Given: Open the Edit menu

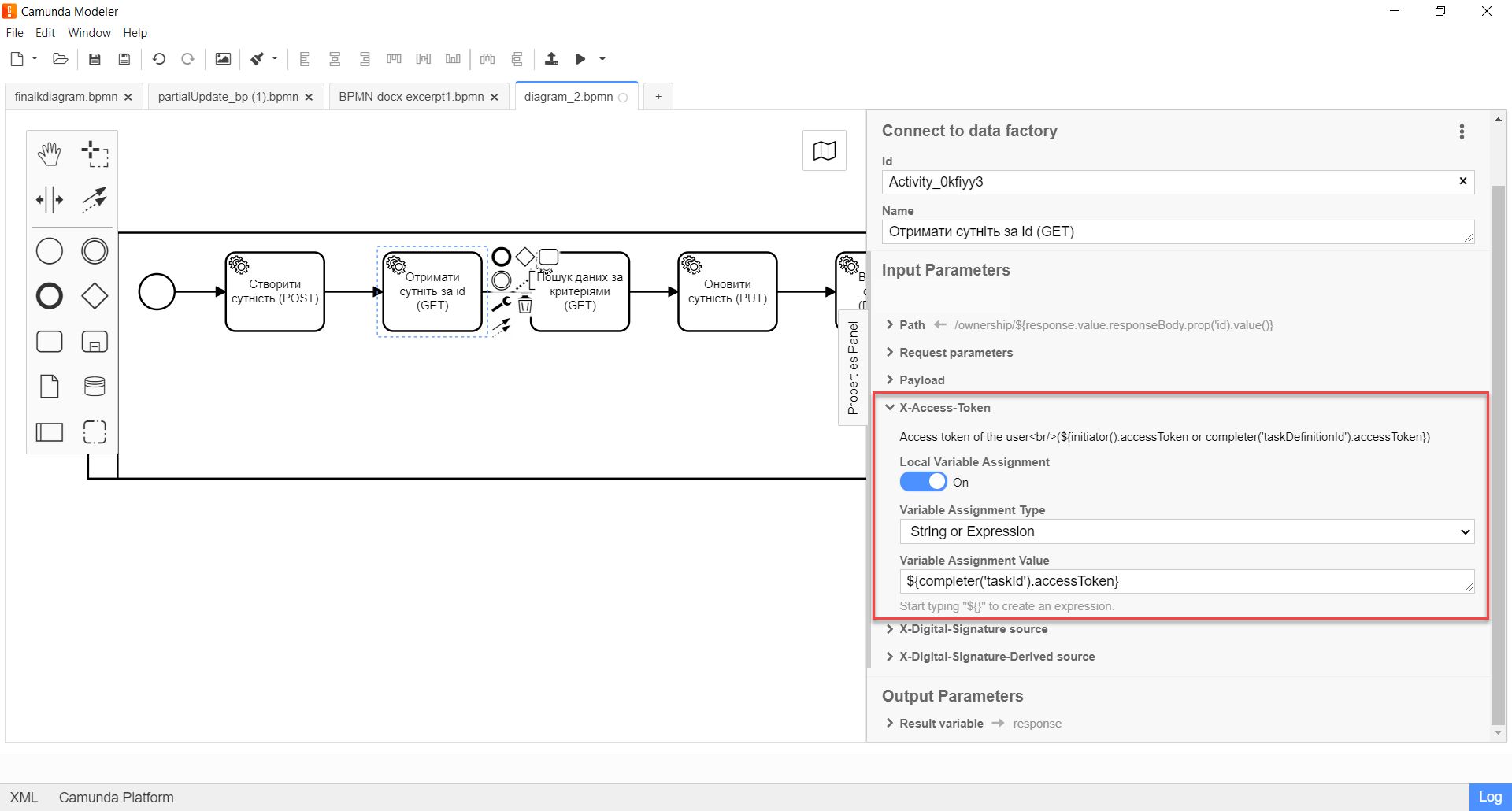Looking at the screenshot, I should click(x=45, y=33).
